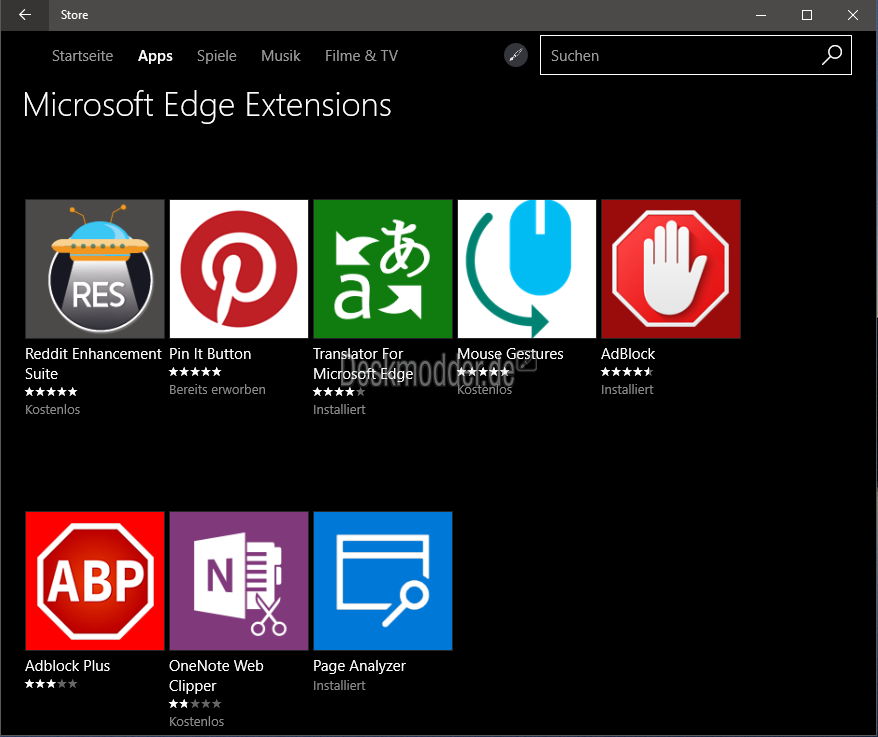Go back with the arrow button
878x737 pixels.
pyautogui.click(x=25, y=15)
